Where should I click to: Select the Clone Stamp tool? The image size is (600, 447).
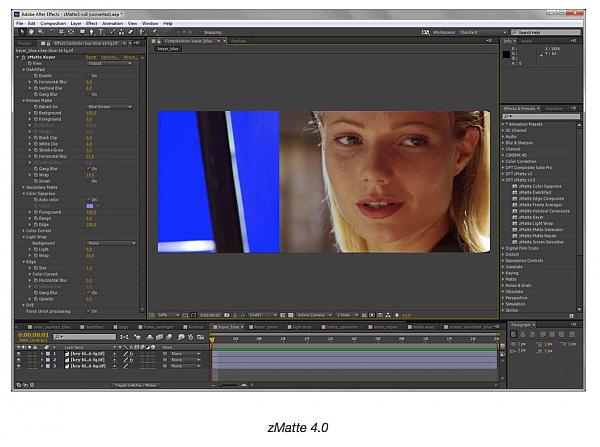coord(121,32)
